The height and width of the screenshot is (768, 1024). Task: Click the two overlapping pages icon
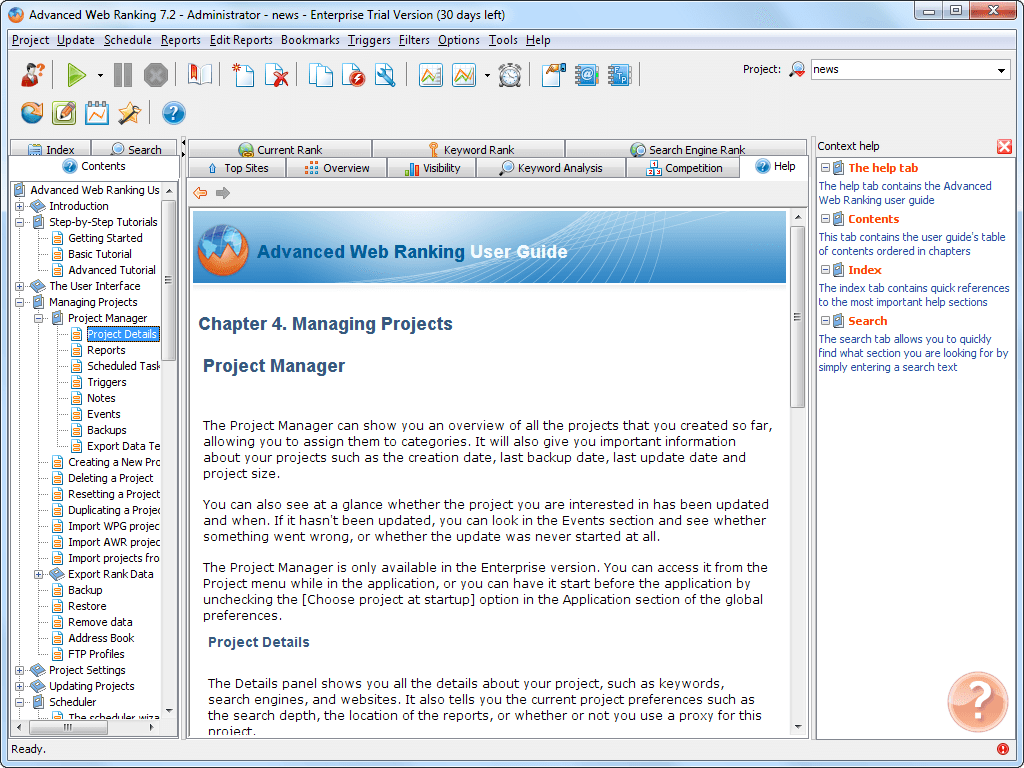pos(321,75)
